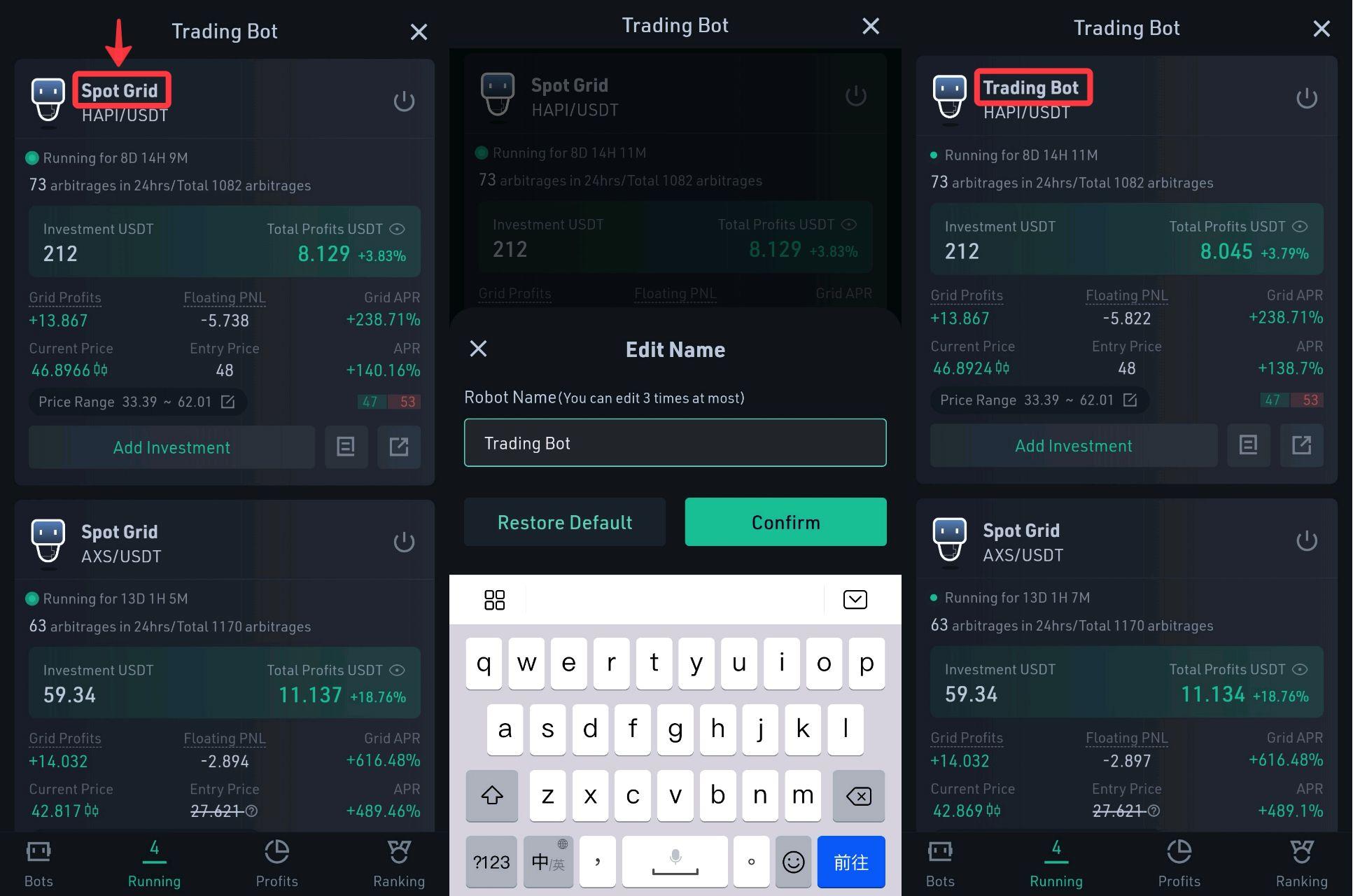Click the detail/list icon on HAPI/USDT card
Image resolution: width=1353 pixels, height=896 pixels.
click(347, 447)
